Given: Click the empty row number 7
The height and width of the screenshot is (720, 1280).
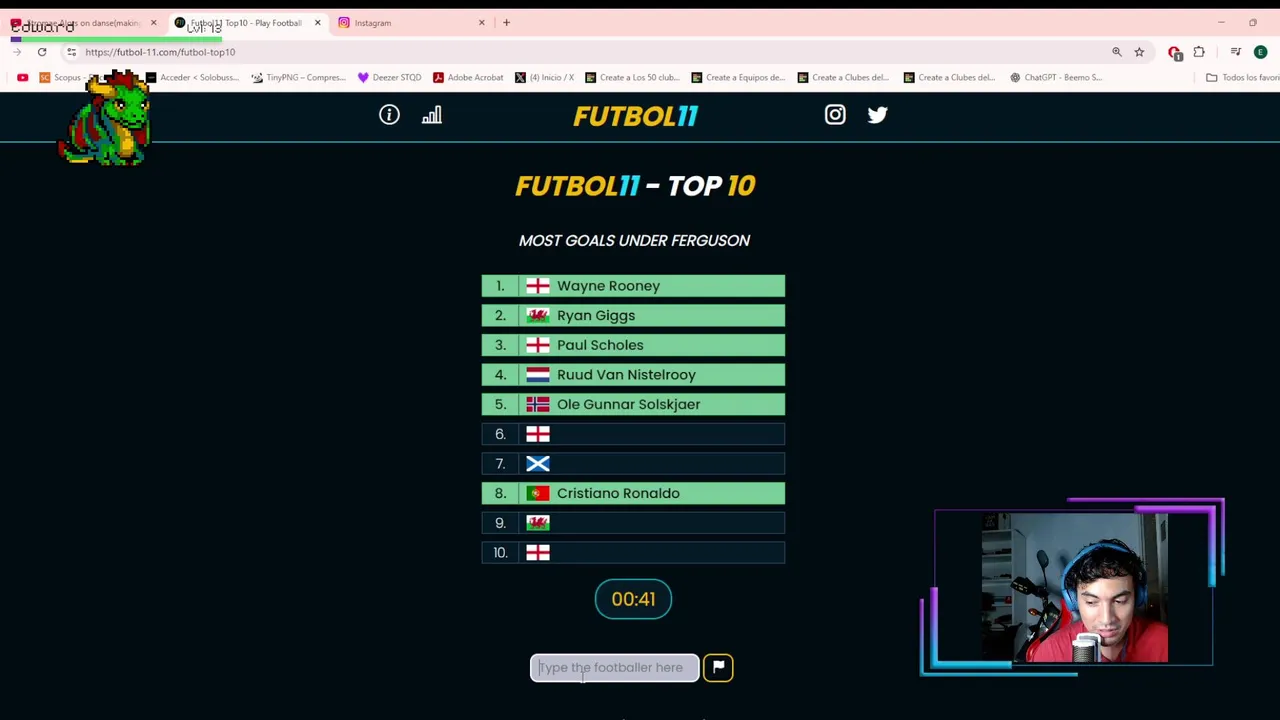Looking at the screenshot, I should pyautogui.click(x=633, y=463).
